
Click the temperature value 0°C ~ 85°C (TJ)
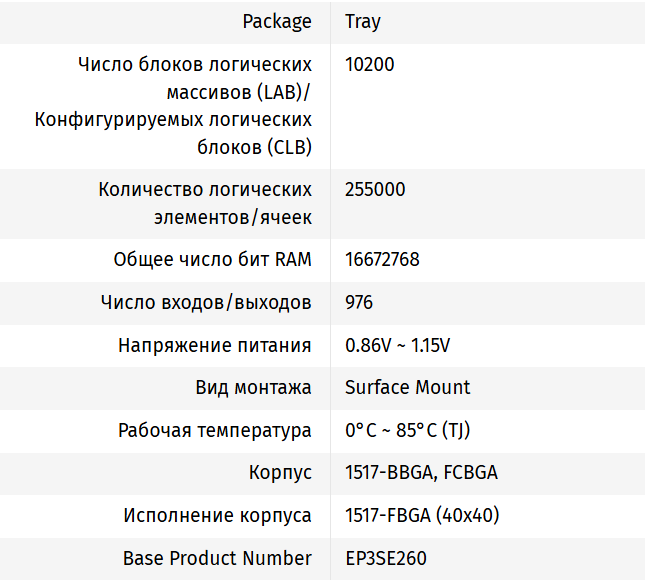click(407, 431)
